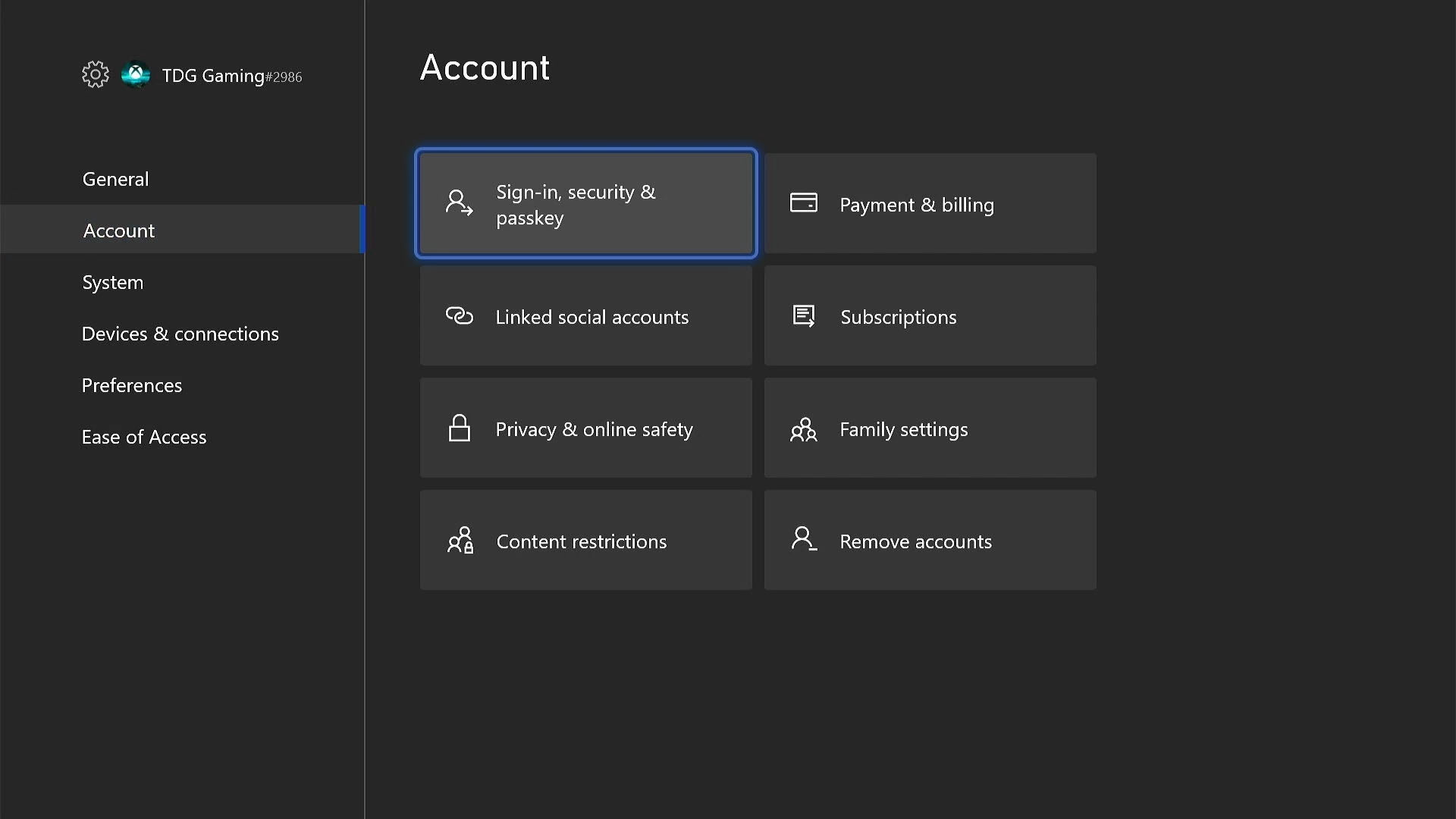
Task: Expand account username TDG Gaming#2986
Action: coord(213,75)
